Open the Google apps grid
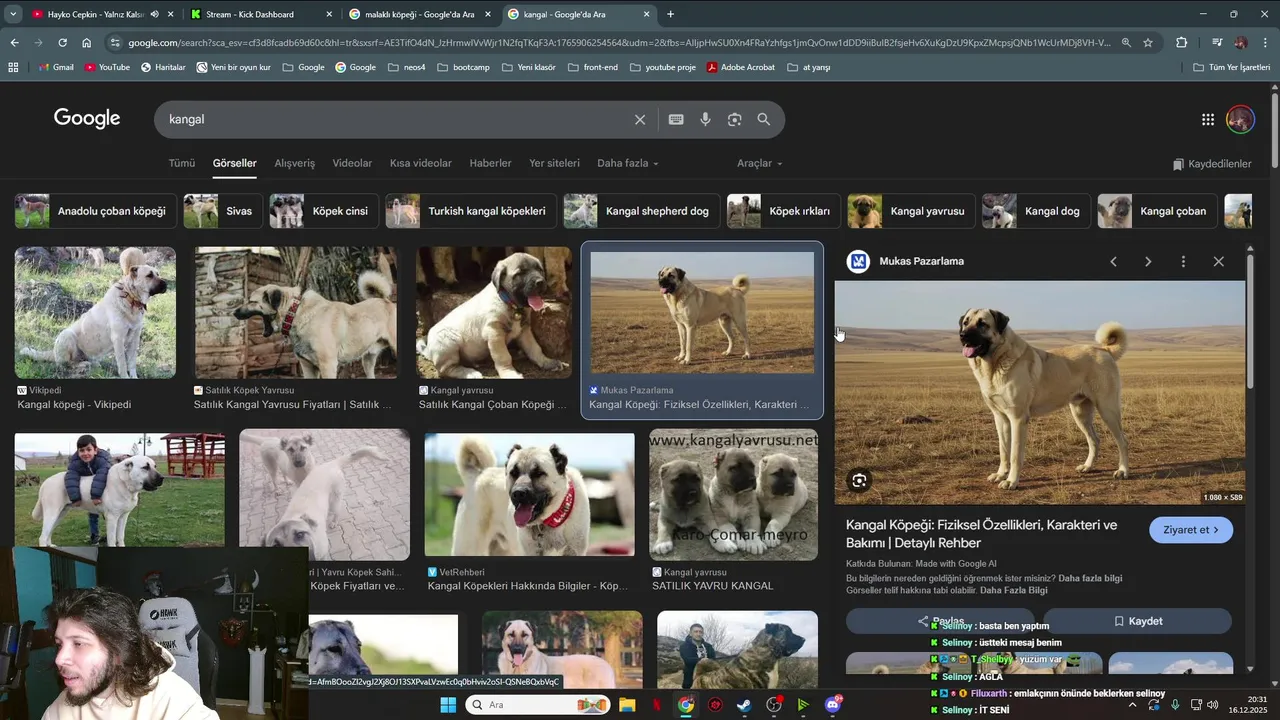1280x720 pixels. pyautogui.click(x=1208, y=119)
